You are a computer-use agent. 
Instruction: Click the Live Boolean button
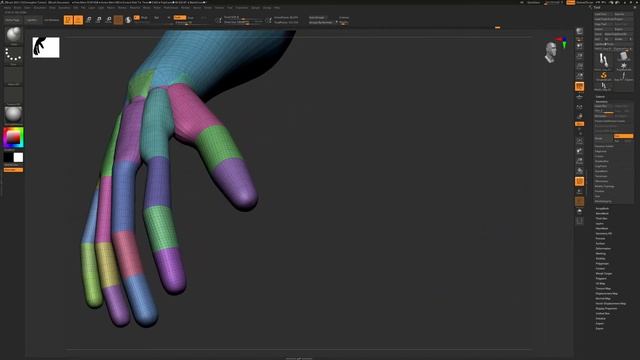pyautogui.click(x=51, y=20)
